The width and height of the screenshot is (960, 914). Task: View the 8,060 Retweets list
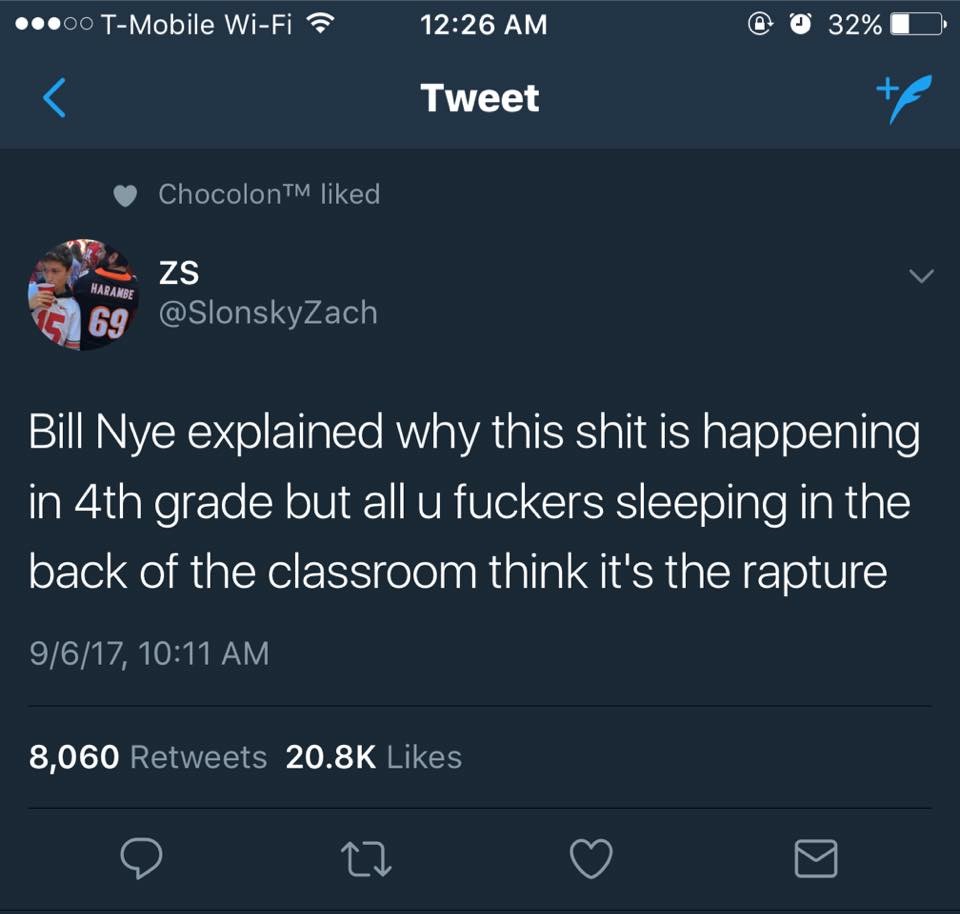[148, 757]
